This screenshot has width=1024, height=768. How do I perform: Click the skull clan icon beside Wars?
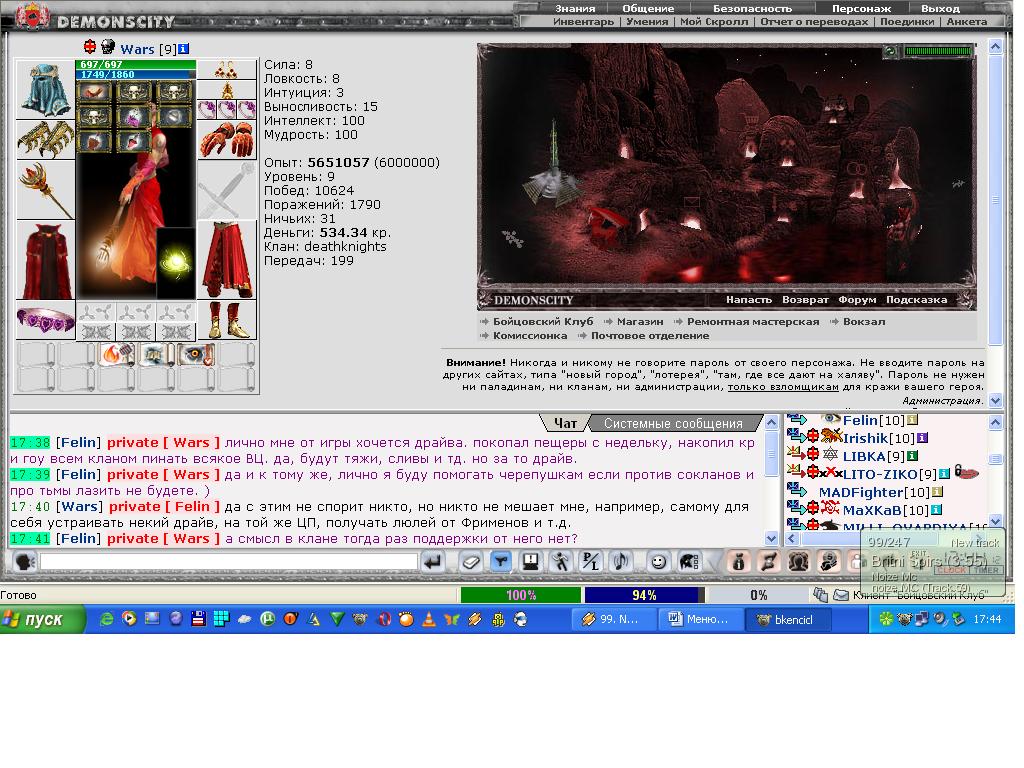tap(108, 47)
